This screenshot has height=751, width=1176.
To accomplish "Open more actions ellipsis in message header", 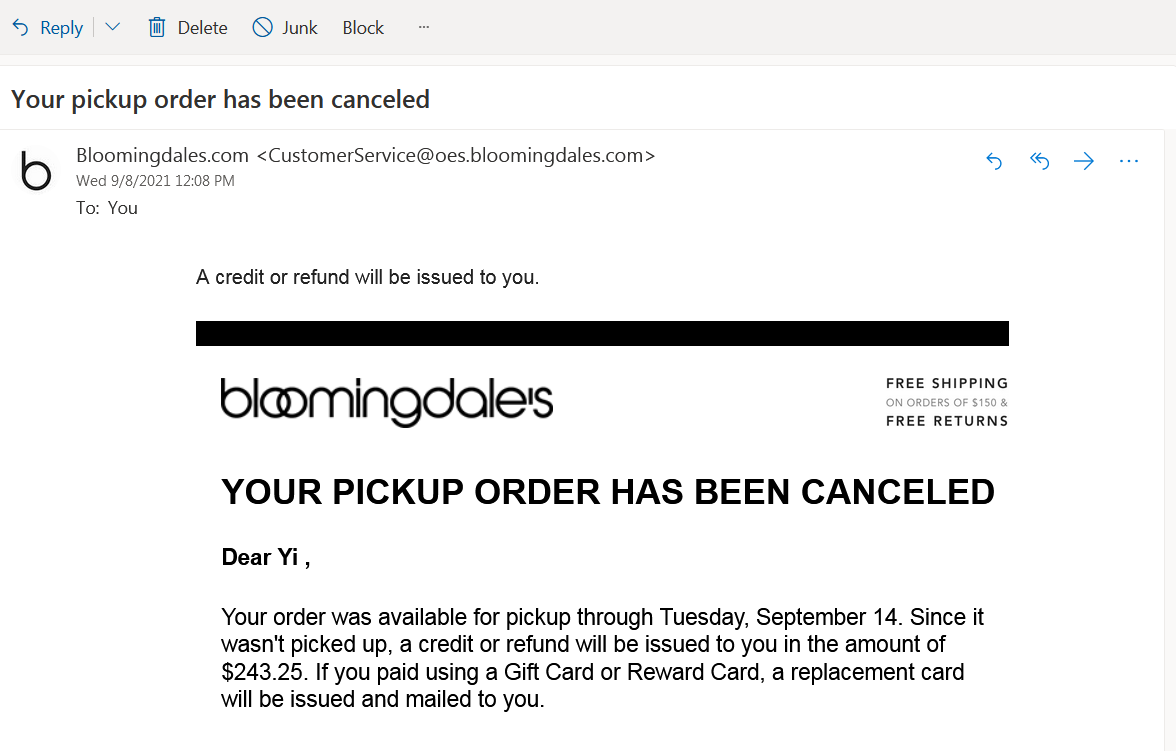I will 1129,161.
